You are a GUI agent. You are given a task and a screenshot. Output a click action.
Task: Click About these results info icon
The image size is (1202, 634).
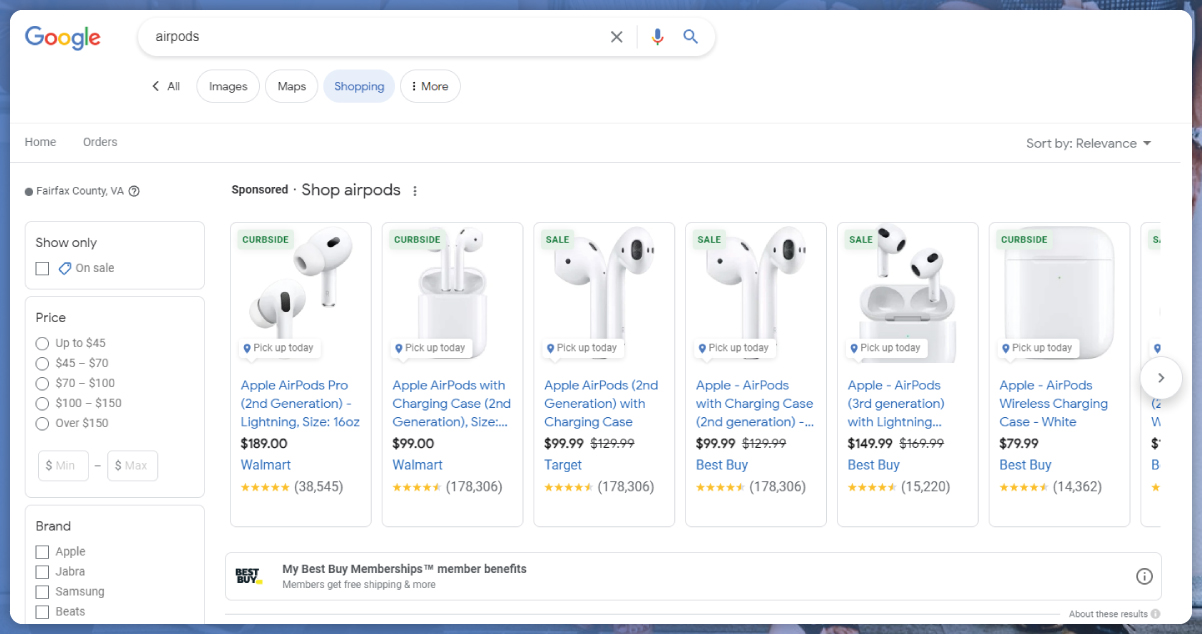(x=1155, y=614)
